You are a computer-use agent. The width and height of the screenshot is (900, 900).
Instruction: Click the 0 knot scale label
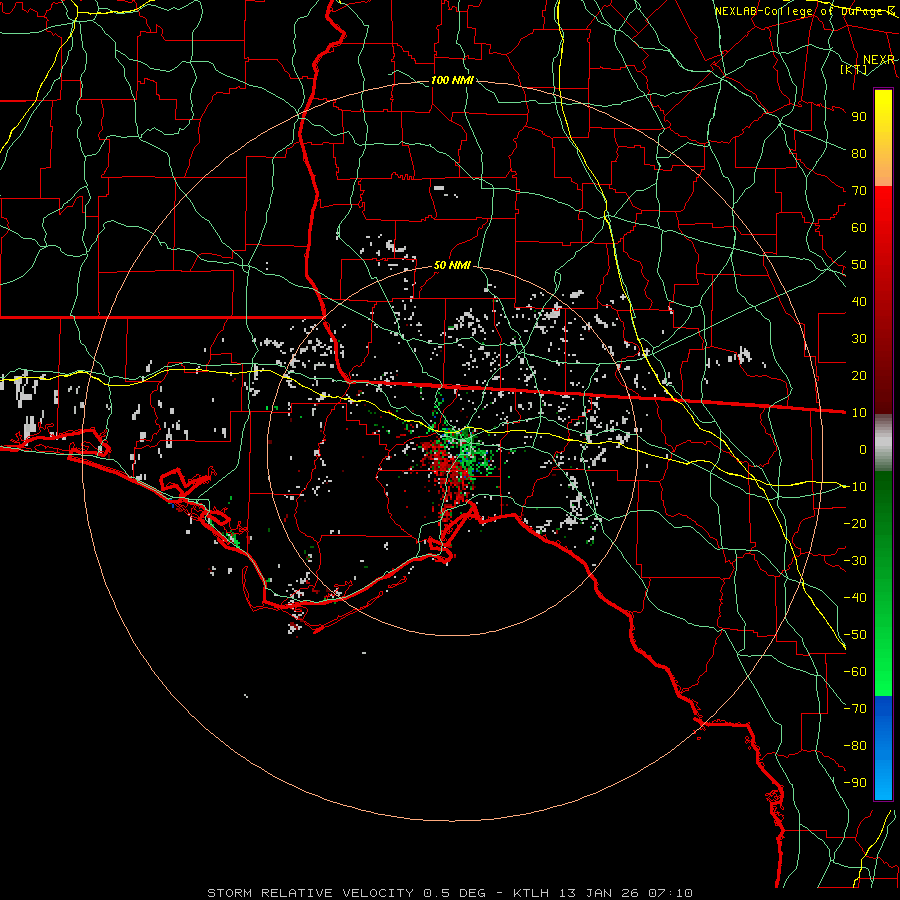pyautogui.click(x=863, y=449)
